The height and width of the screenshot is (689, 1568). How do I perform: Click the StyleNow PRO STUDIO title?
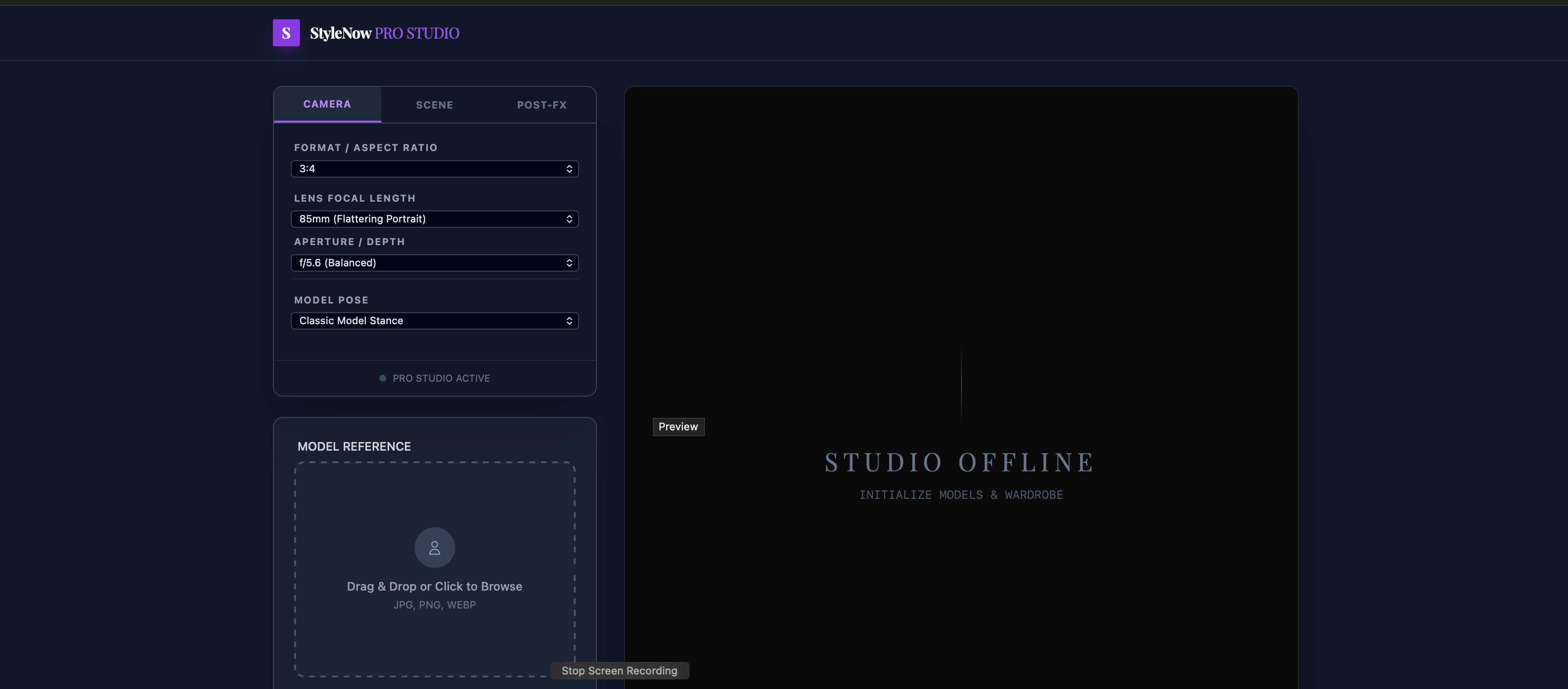point(385,33)
